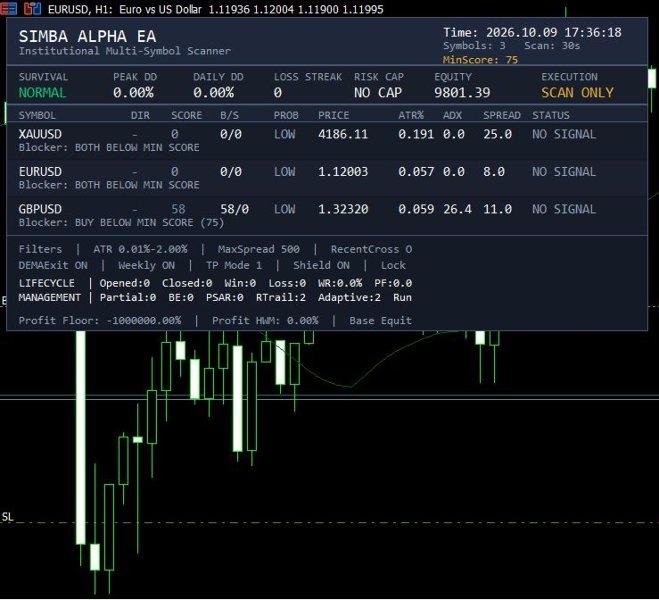Select the XAUUSD symbol row name
The image size is (659, 600).
tap(40, 134)
